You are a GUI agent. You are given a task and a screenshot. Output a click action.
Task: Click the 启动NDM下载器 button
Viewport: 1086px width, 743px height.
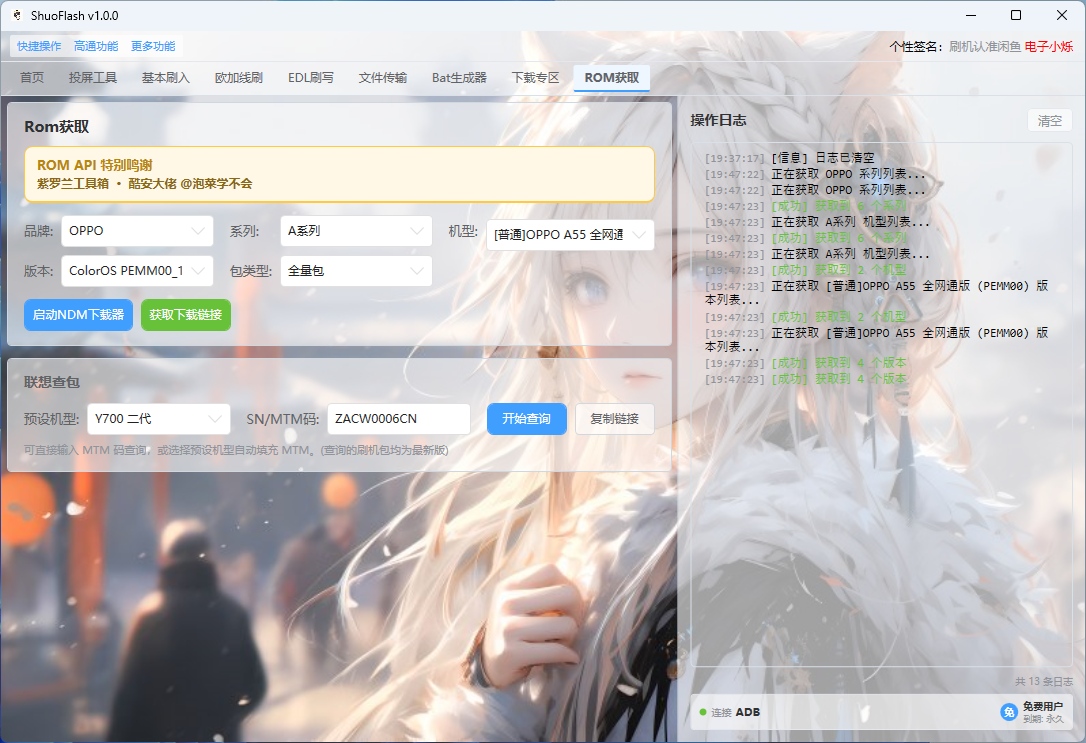click(x=78, y=315)
